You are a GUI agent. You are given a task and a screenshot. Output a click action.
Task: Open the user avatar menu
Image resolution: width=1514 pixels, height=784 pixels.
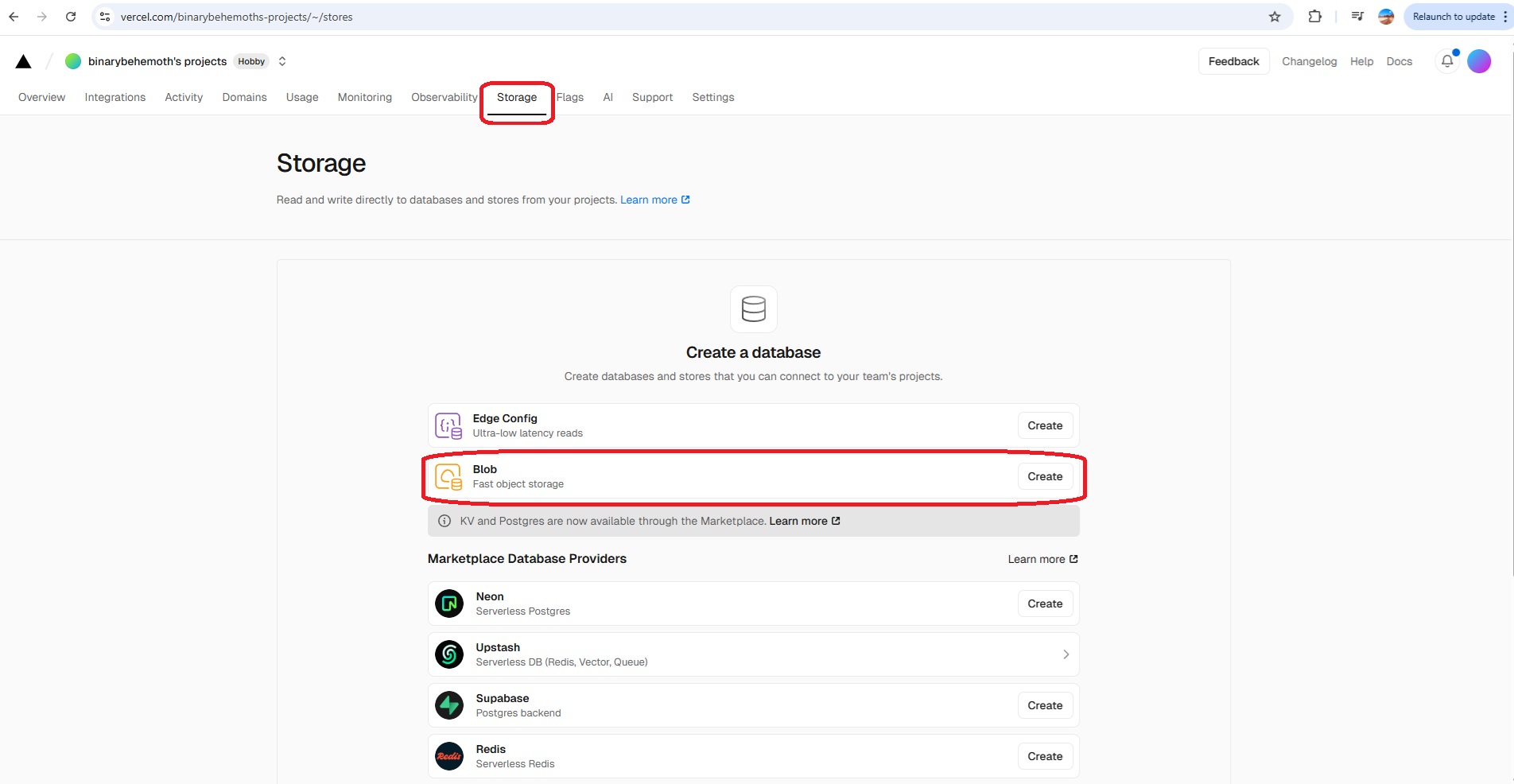pos(1479,61)
